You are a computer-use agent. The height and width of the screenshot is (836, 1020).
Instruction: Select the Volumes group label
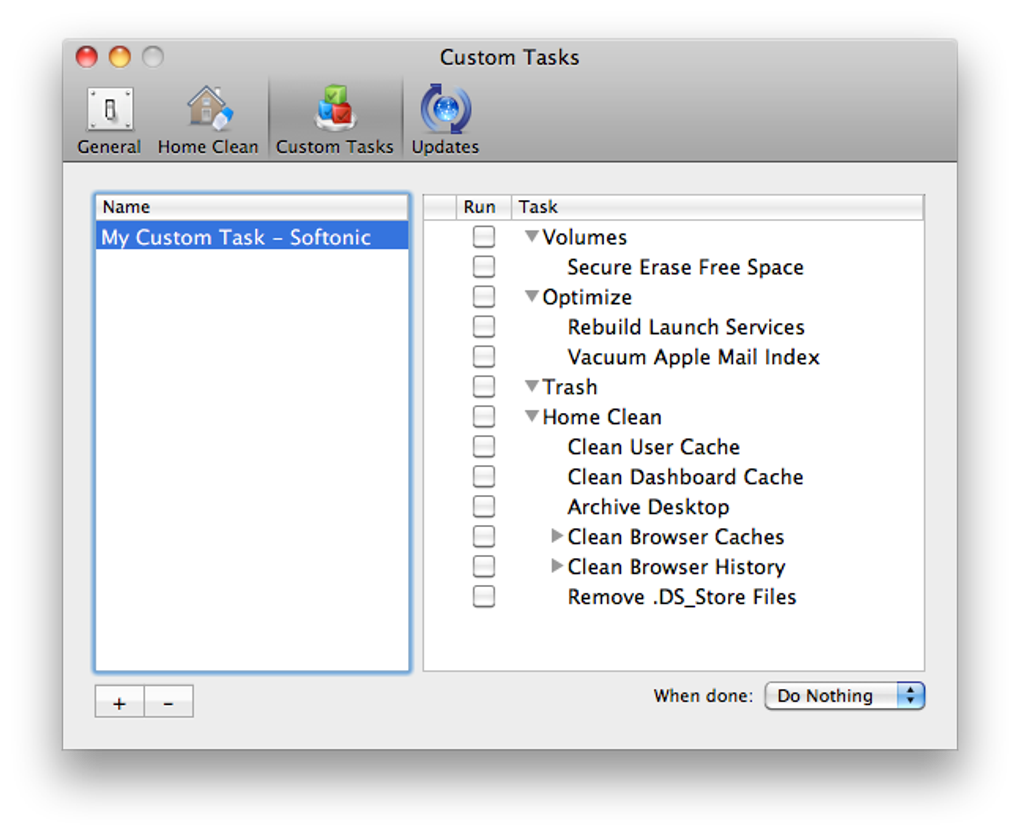coord(585,237)
